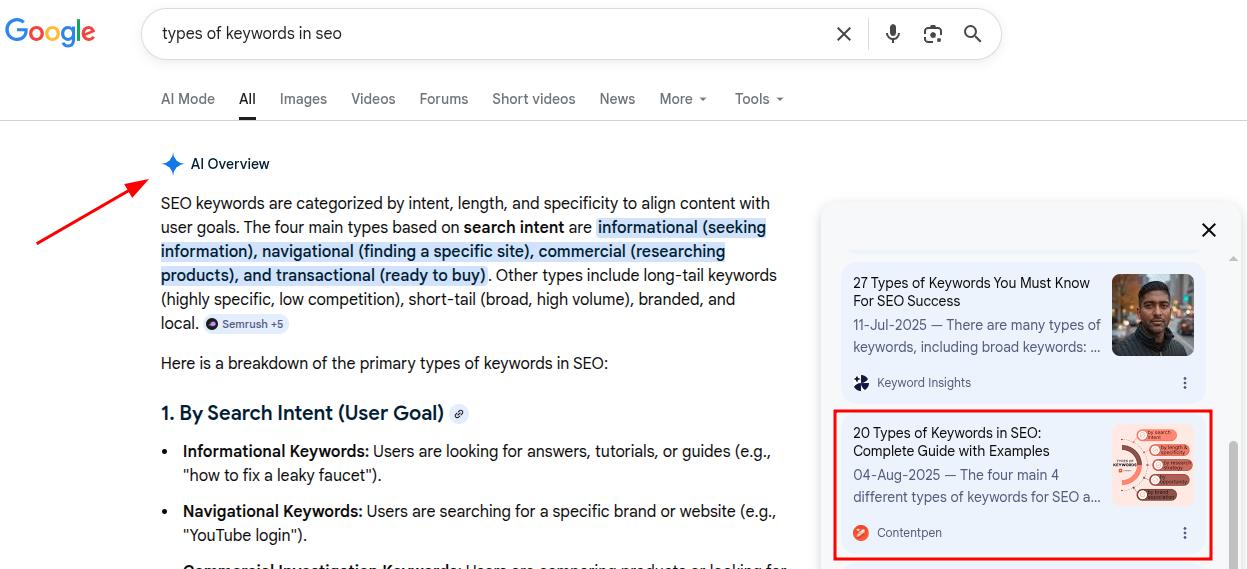Click 'Here is a breakdown of the primary types' line
This screenshot has height=569, width=1247.
pyautogui.click(x=384, y=363)
